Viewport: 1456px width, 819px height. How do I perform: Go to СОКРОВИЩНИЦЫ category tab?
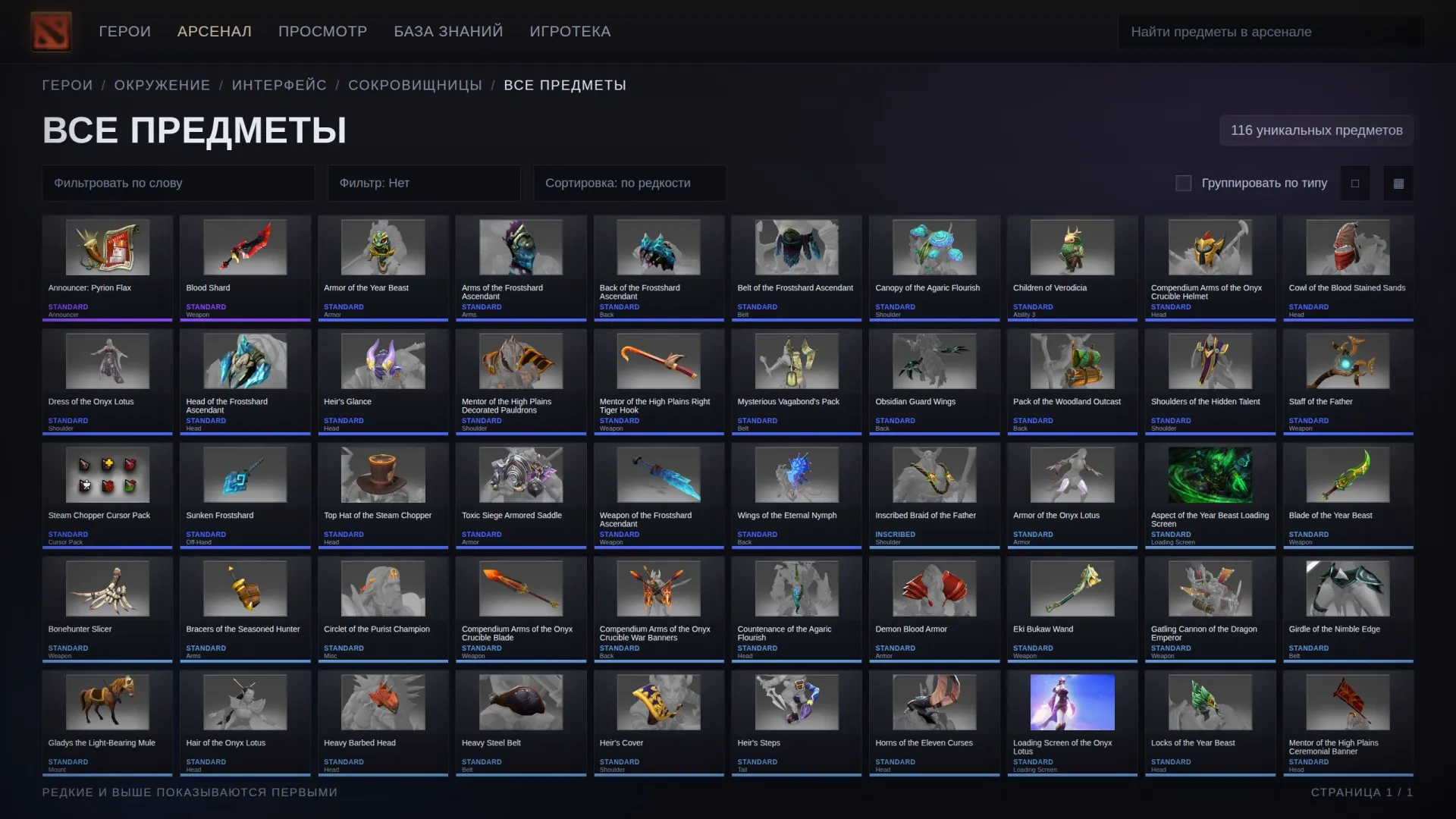[415, 85]
